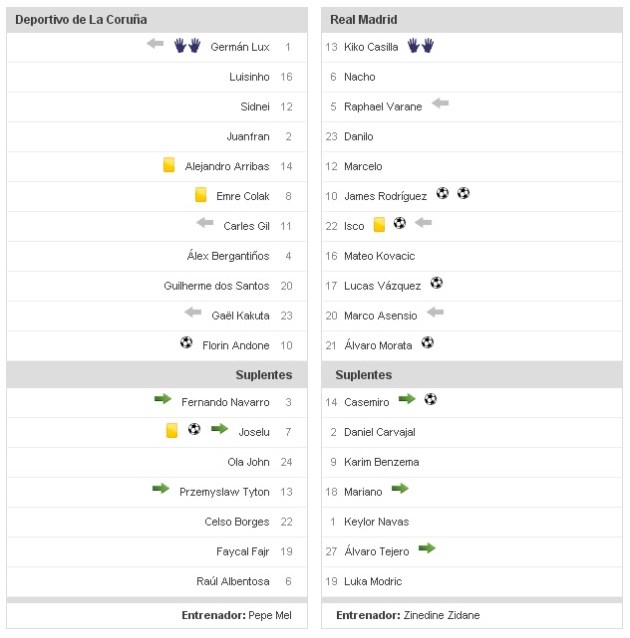Select the Real Madrid team header
This screenshot has width=630, height=638.
tap(364, 19)
